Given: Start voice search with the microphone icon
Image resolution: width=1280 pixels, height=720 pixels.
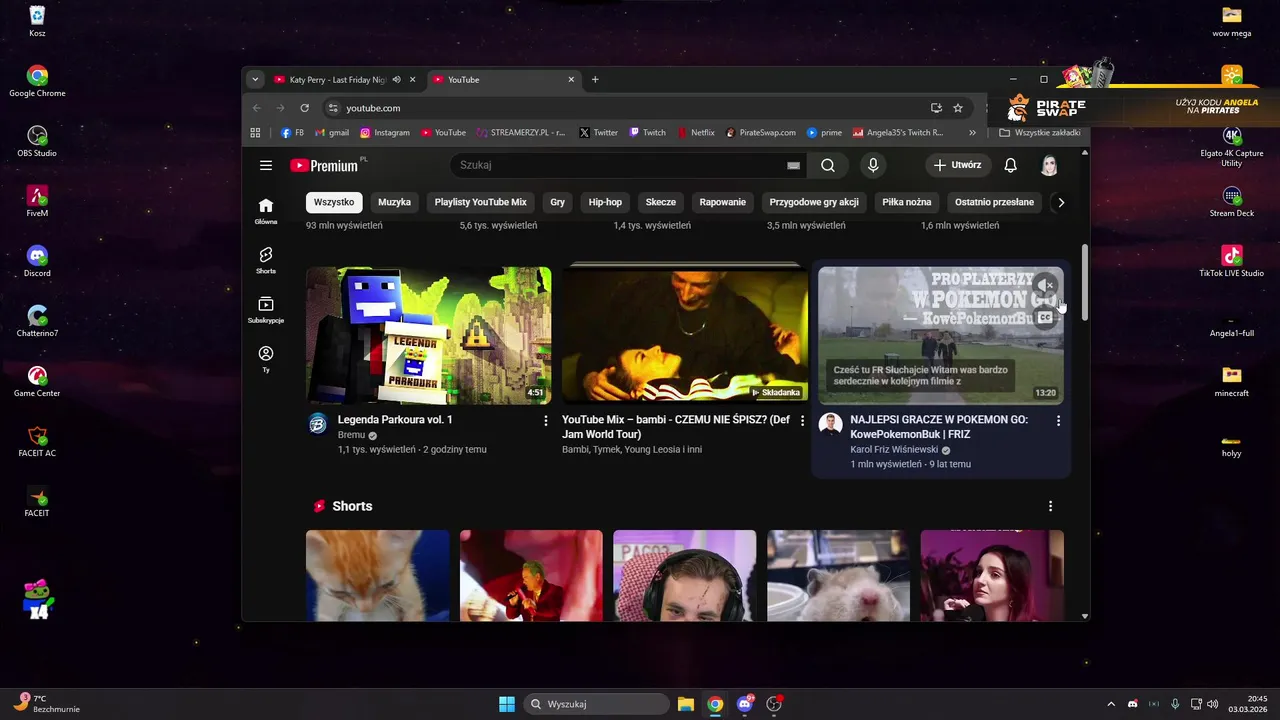Looking at the screenshot, I should tap(873, 165).
